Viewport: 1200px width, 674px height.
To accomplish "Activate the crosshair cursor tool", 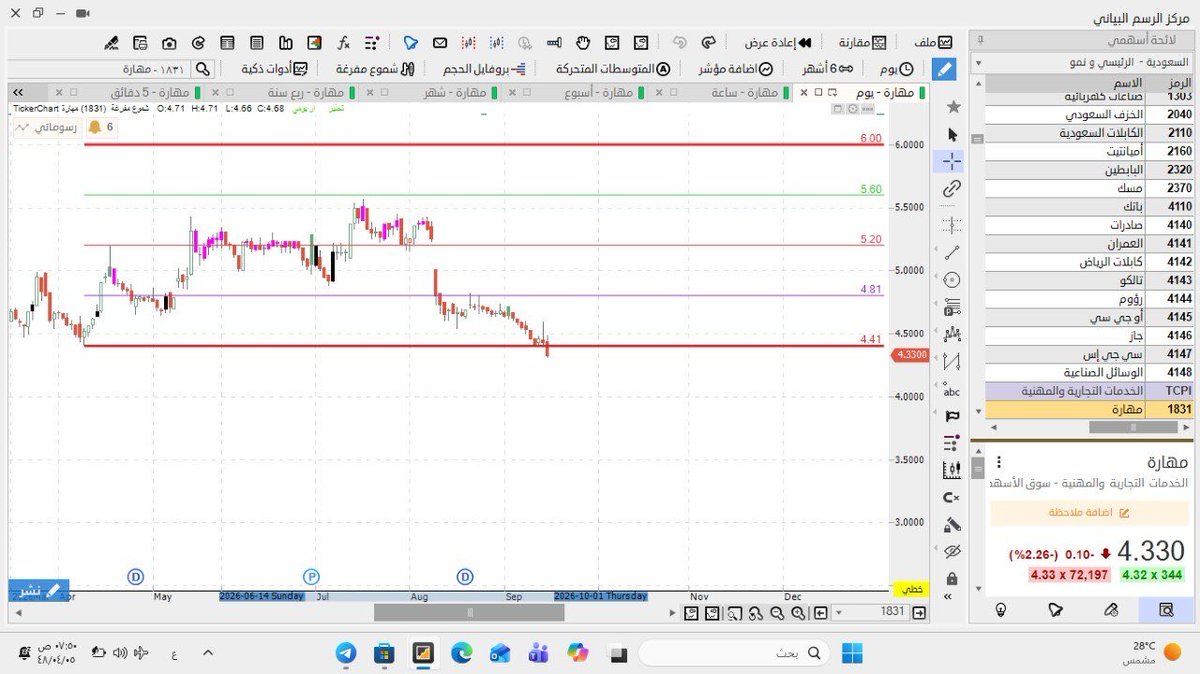I will click(951, 161).
